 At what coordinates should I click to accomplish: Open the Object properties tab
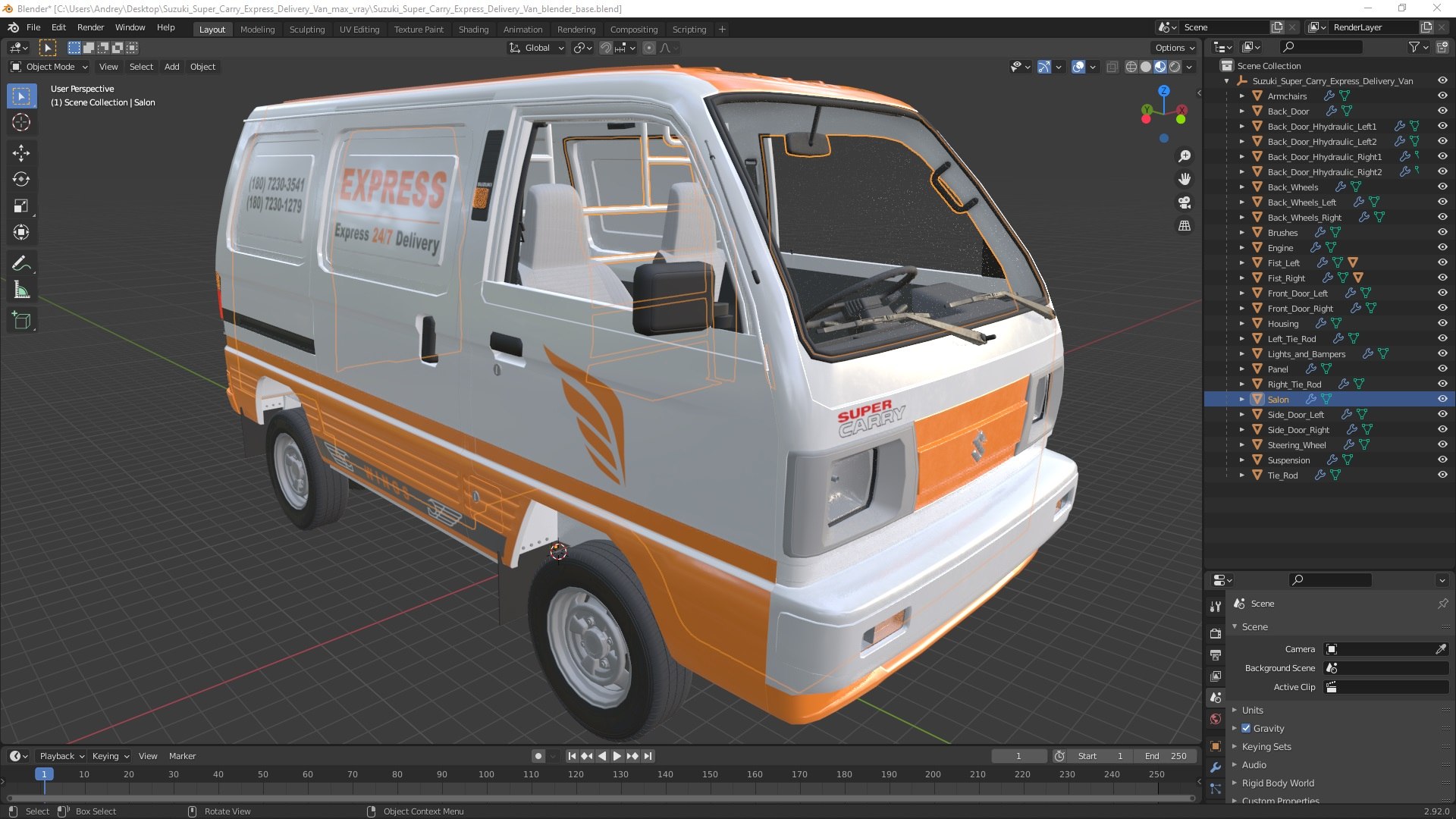[1216, 745]
